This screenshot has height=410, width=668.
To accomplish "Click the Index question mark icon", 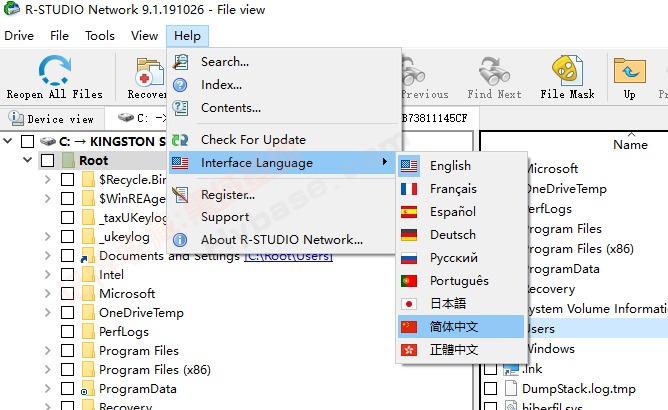I will coord(180,85).
